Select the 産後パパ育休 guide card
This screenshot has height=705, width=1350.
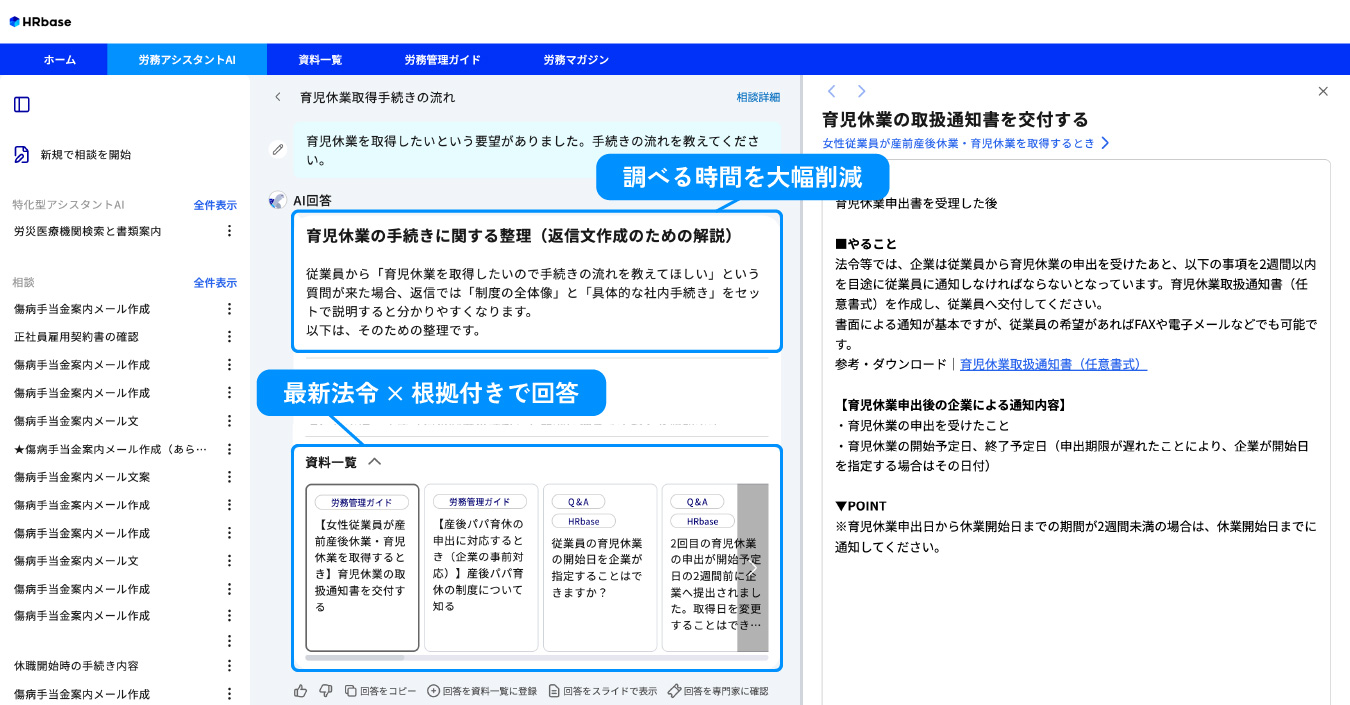(480, 568)
